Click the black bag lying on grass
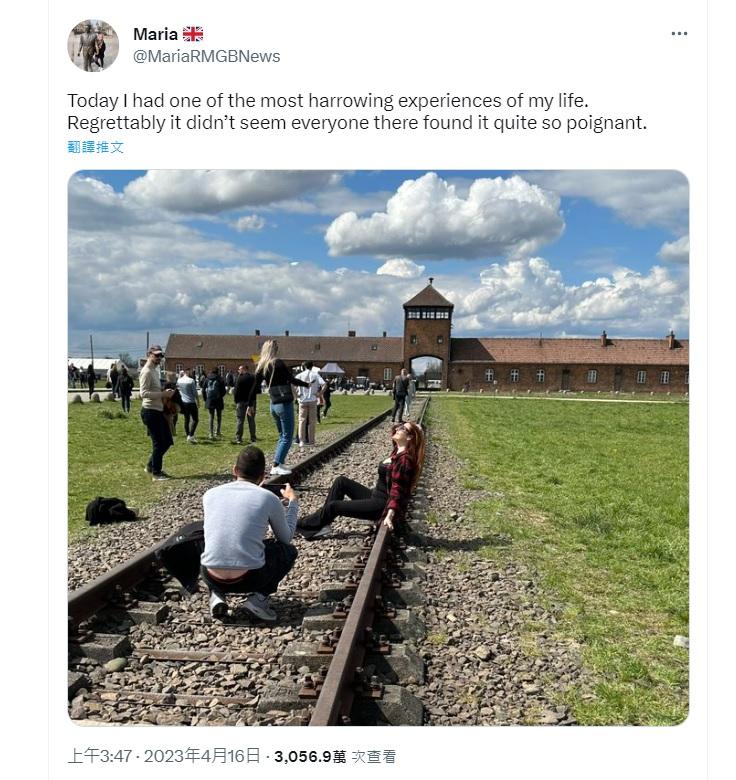The width and height of the screenshot is (736, 780). click(x=110, y=511)
